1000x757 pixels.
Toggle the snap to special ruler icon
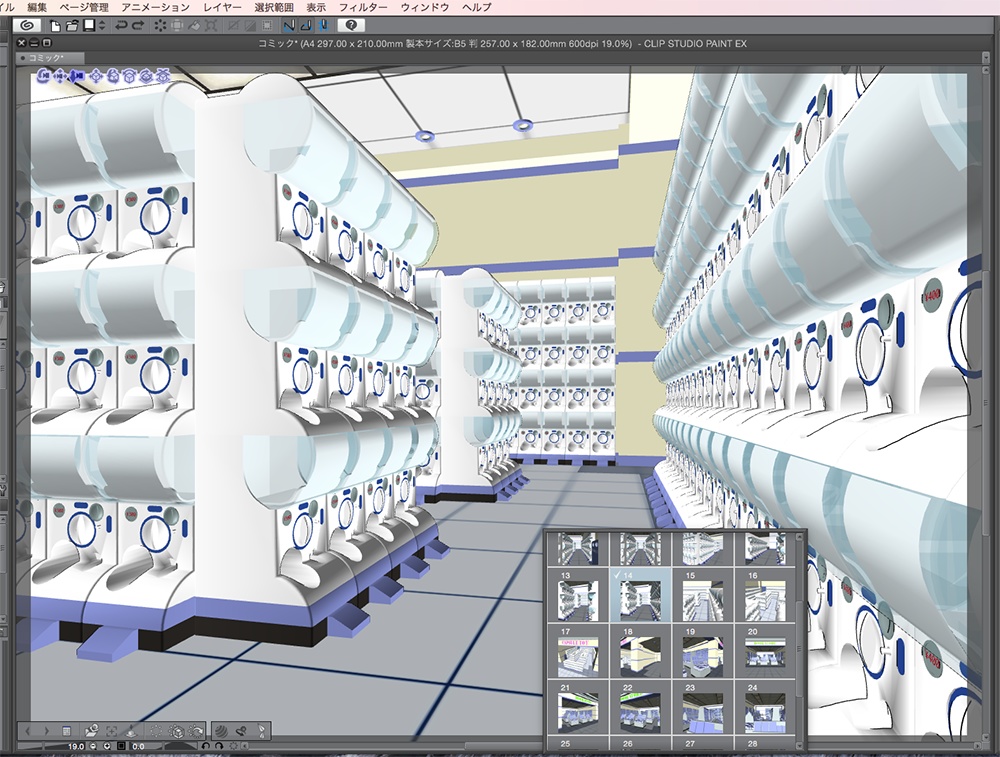tap(305, 25)
